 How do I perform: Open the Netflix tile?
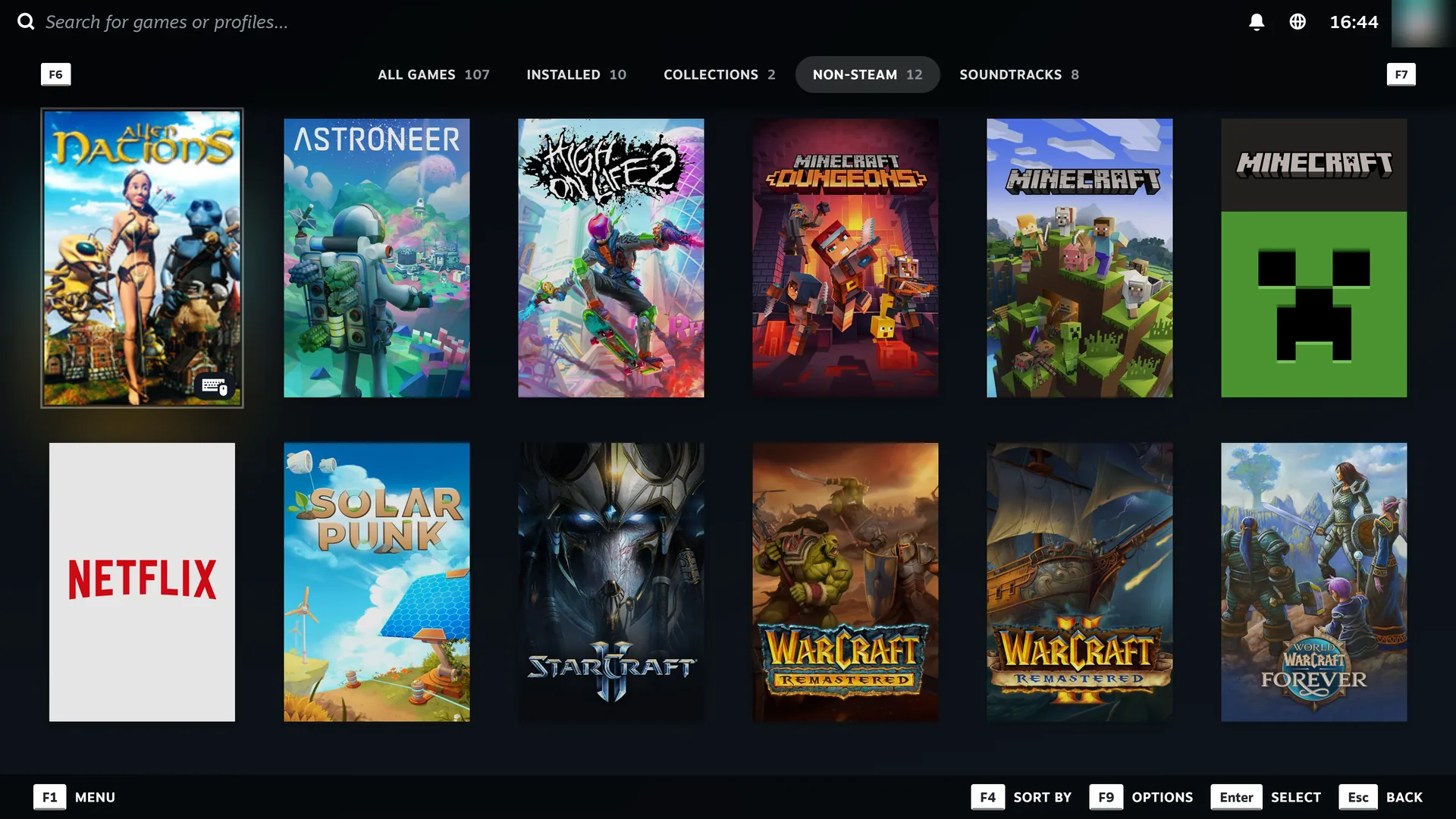(x=142, y=582)
